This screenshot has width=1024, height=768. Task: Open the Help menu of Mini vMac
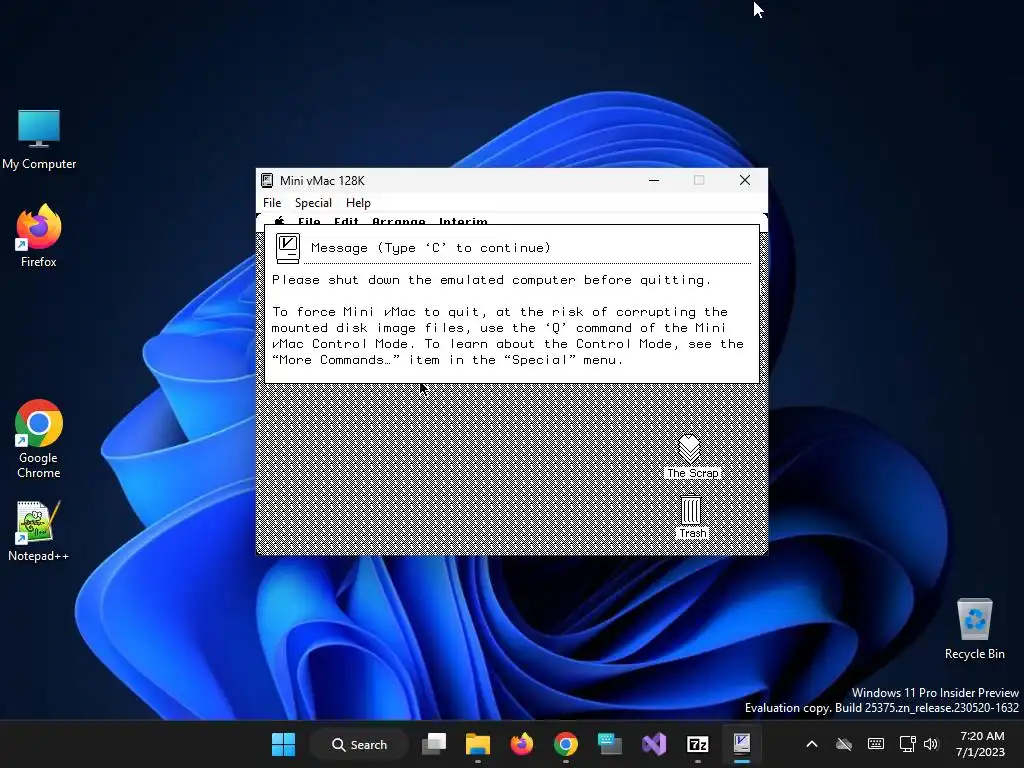[x=358, y=203]
